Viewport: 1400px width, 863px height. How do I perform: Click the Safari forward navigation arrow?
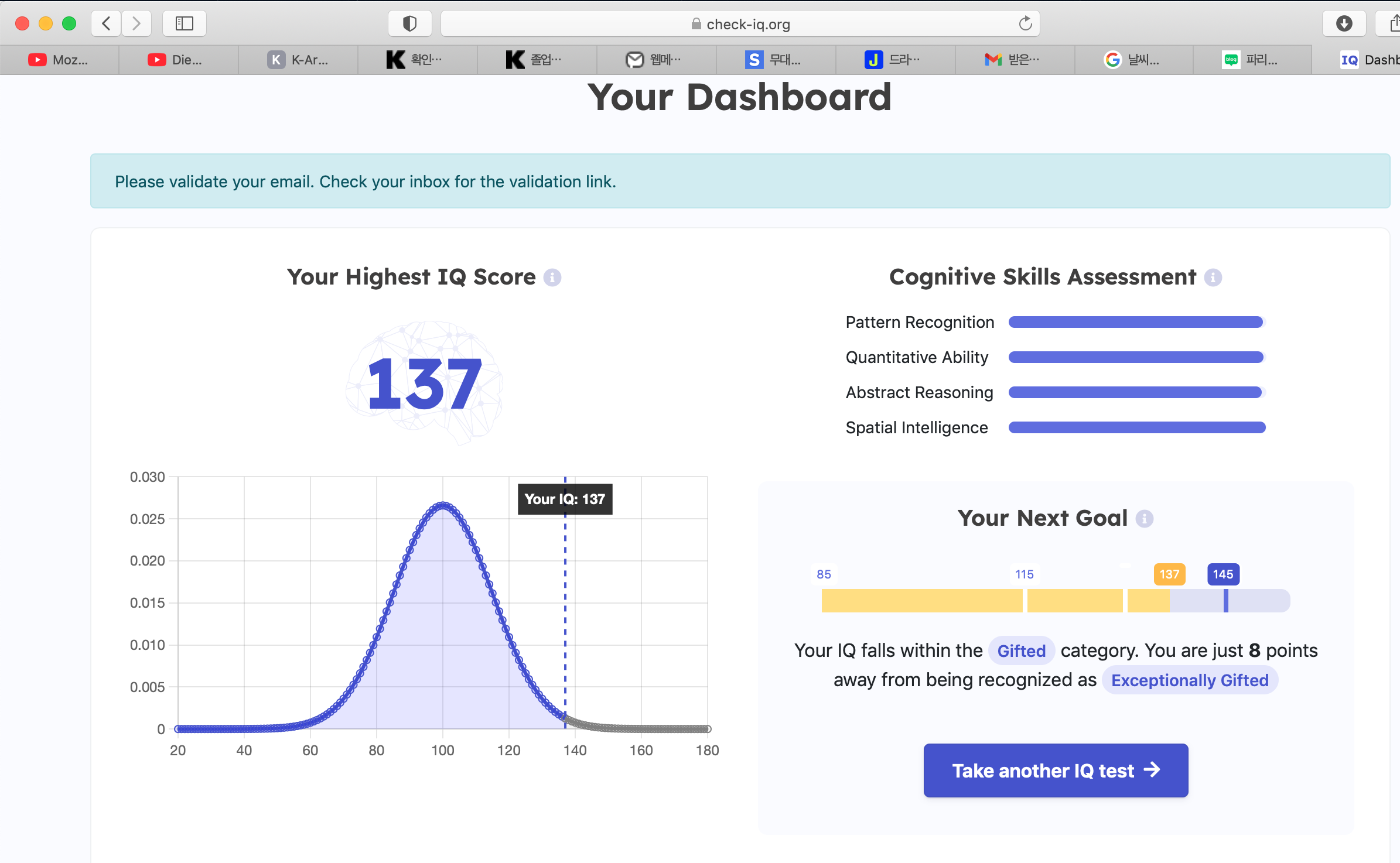click(136, 23)
